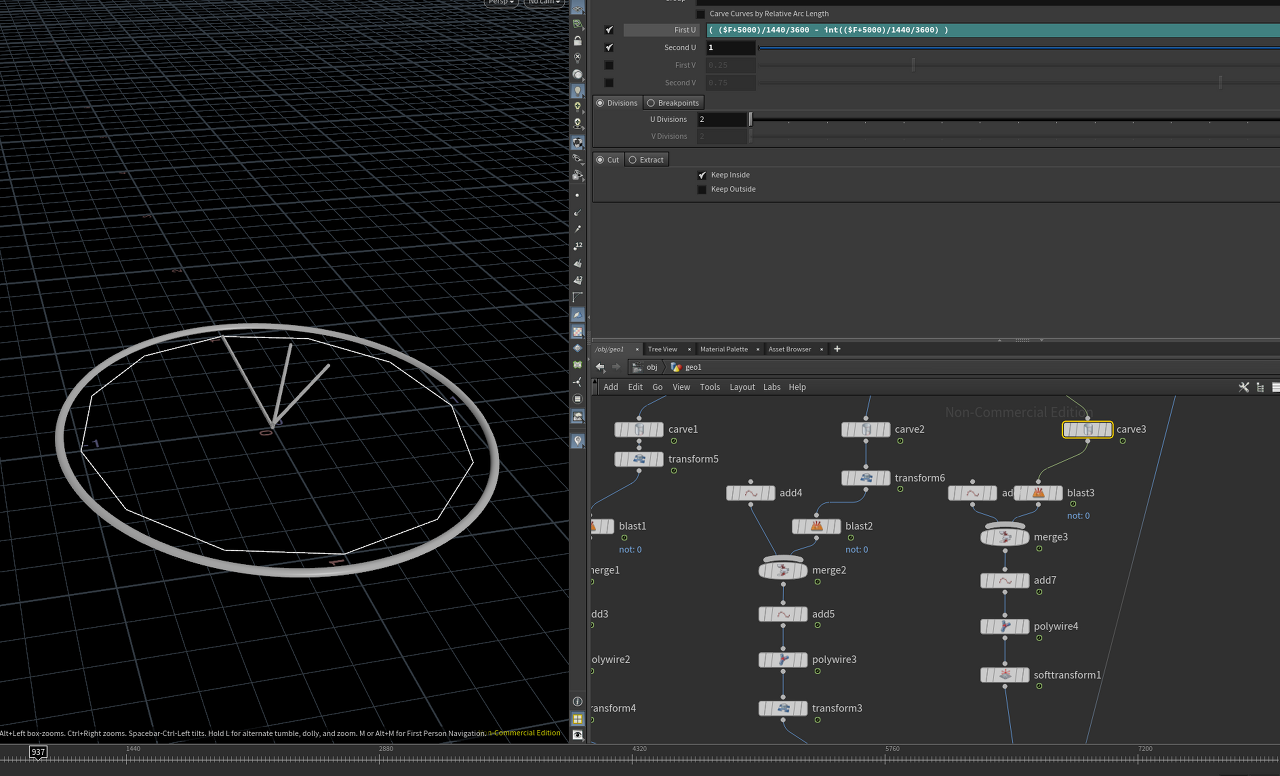Click the U Divisions slider handle

751,119
